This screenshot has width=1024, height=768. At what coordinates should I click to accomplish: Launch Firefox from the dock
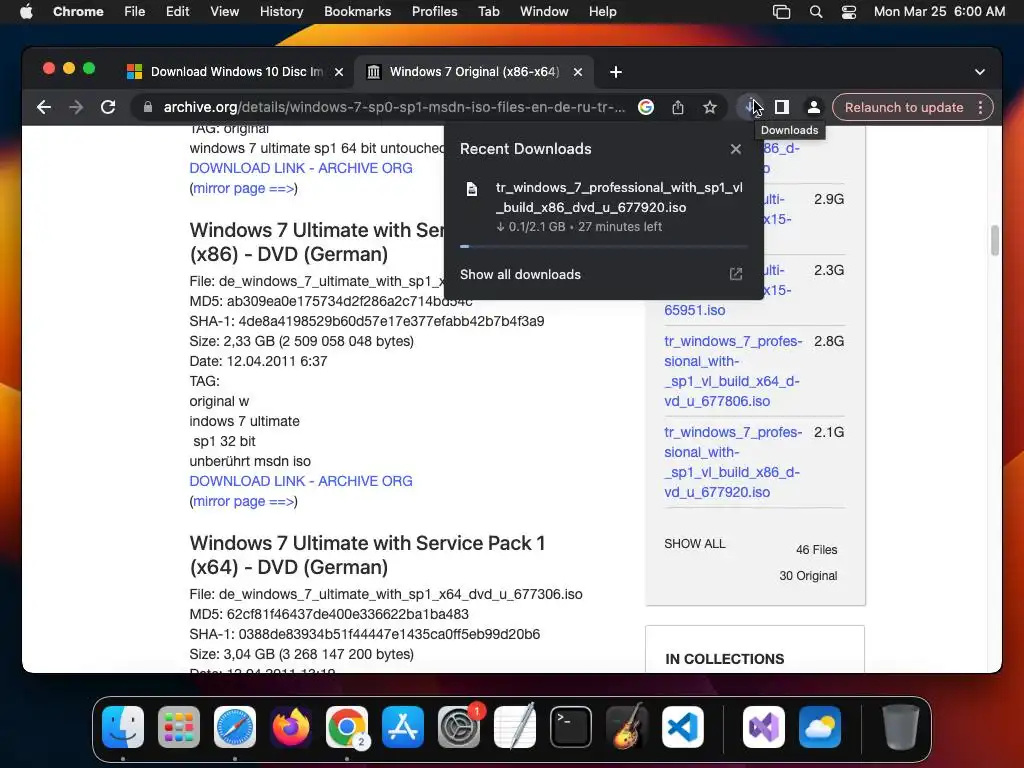pos(291,727)
